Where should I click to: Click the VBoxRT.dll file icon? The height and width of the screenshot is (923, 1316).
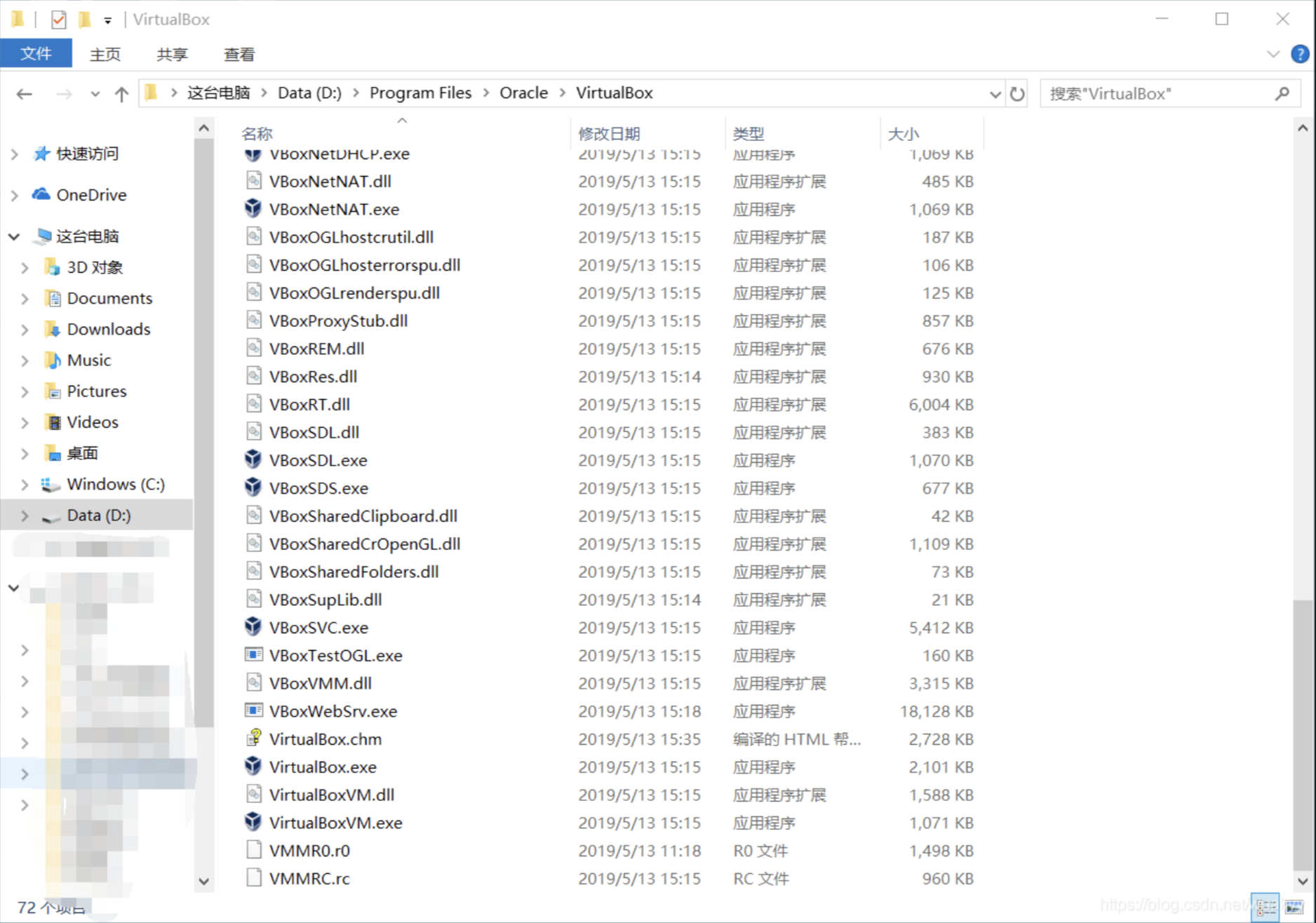[x=254, y=403]
